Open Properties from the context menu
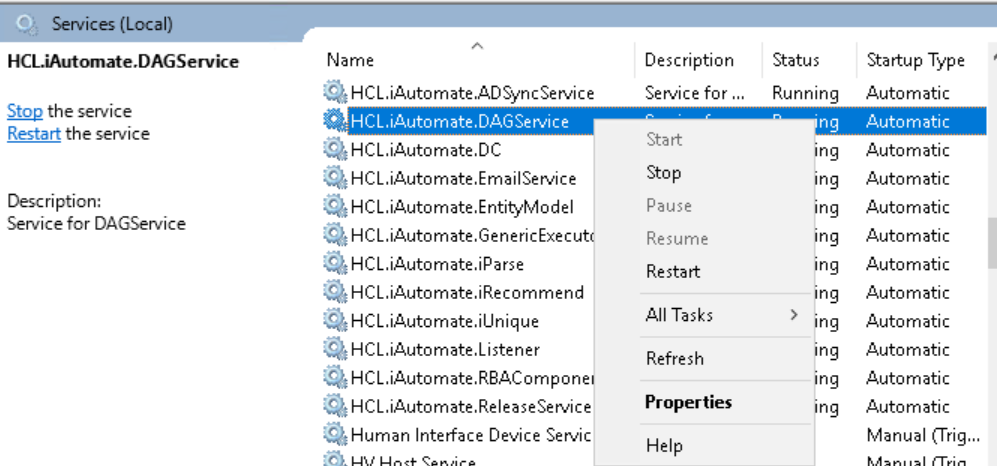Screen dimensions: 997x466 point(704,402)
